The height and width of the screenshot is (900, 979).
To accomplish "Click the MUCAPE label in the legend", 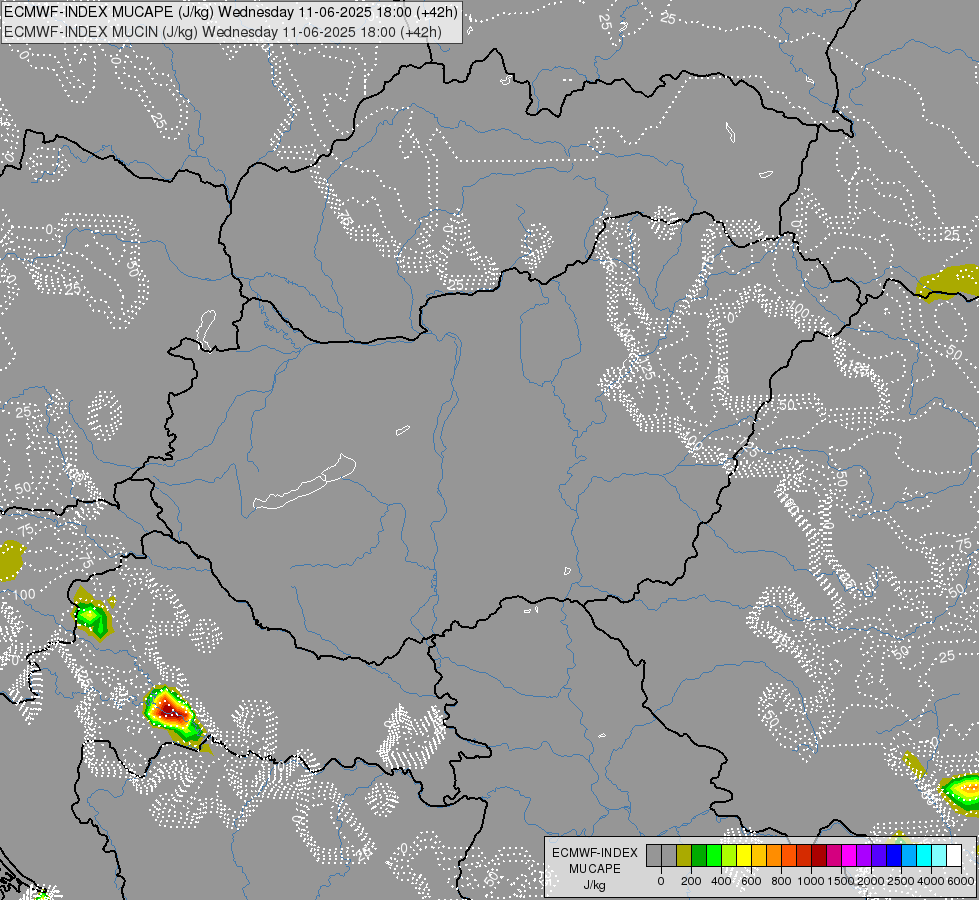I will pyautogui.click(x=595, y=869).
